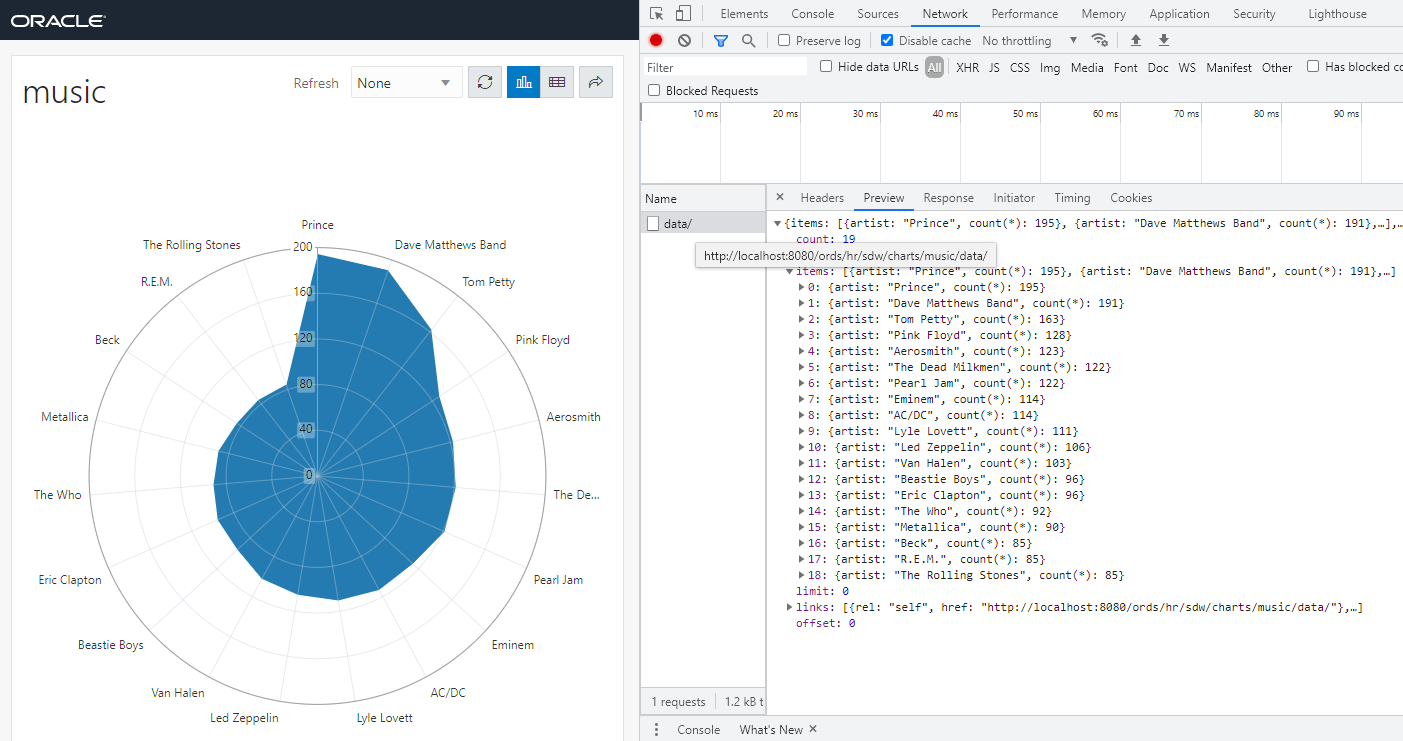Screen dimensions: 1403x741
Task: Expand the links array
Action: point(790,607)
